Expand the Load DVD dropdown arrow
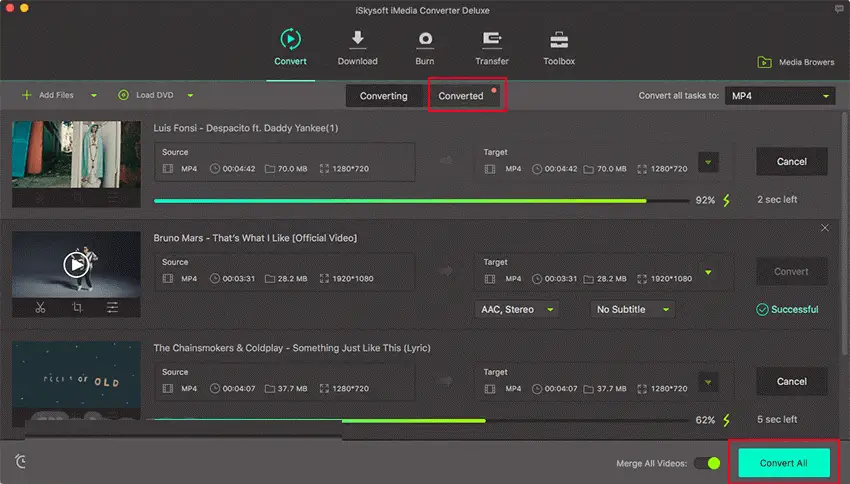 point(190,95)
